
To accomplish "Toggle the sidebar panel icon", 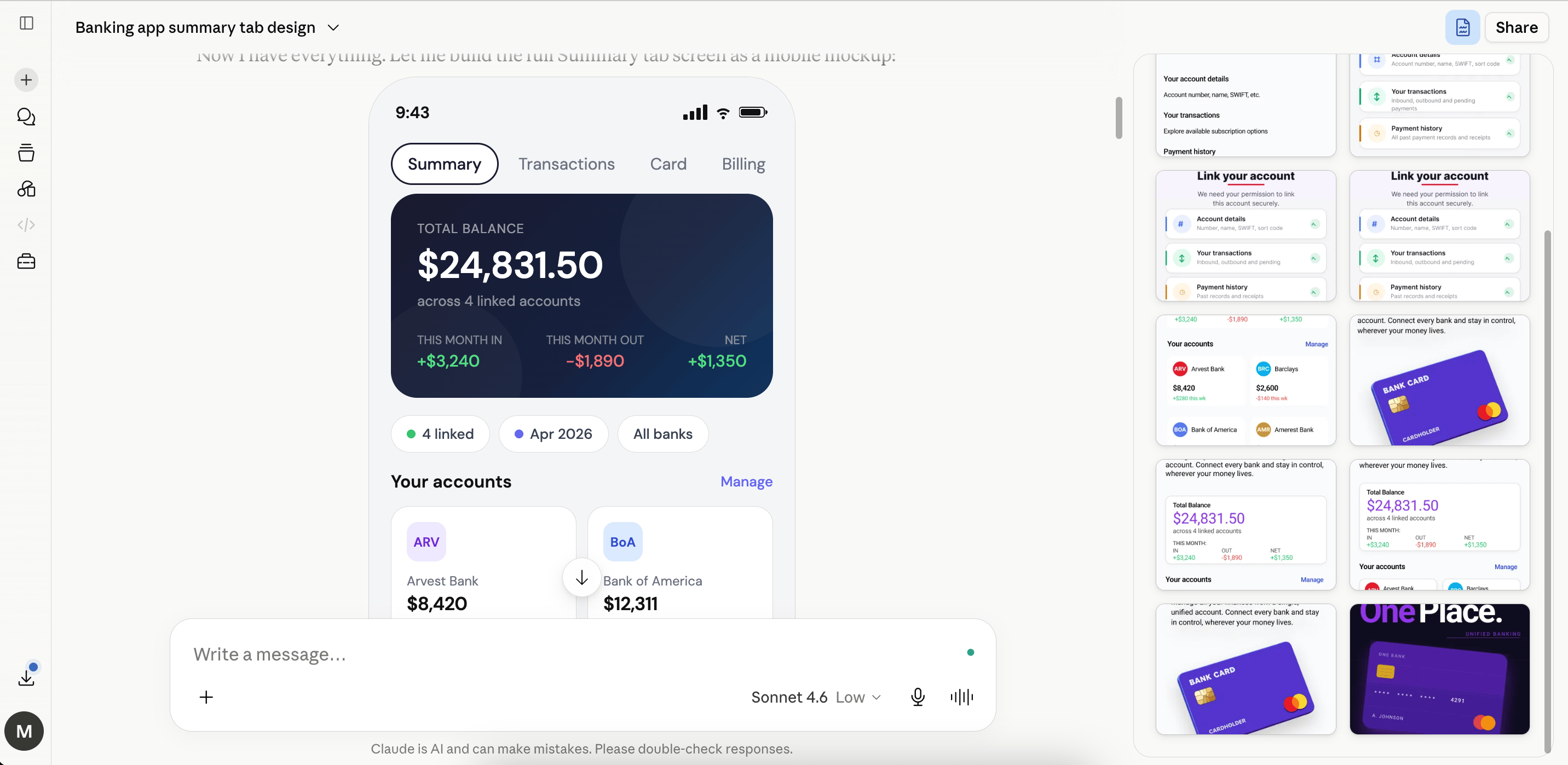I will 26,23.
